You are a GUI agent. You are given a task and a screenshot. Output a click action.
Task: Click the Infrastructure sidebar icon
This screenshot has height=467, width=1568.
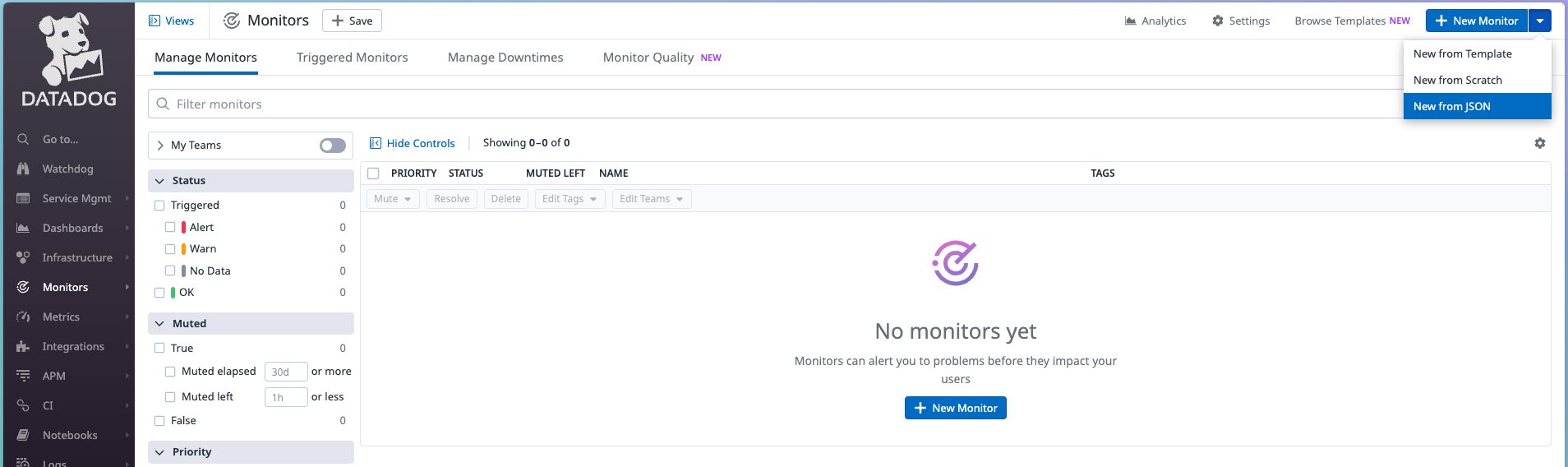[x=23, y=257]
